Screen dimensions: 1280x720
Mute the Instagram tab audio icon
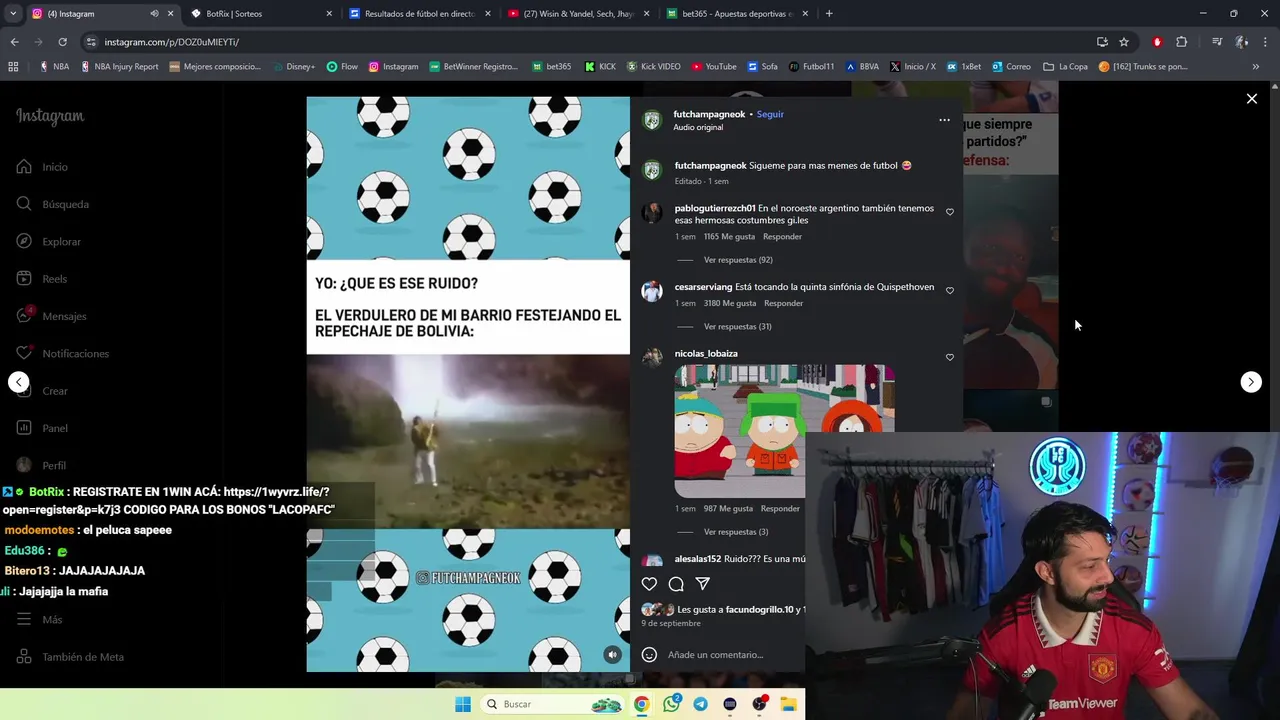154,14
